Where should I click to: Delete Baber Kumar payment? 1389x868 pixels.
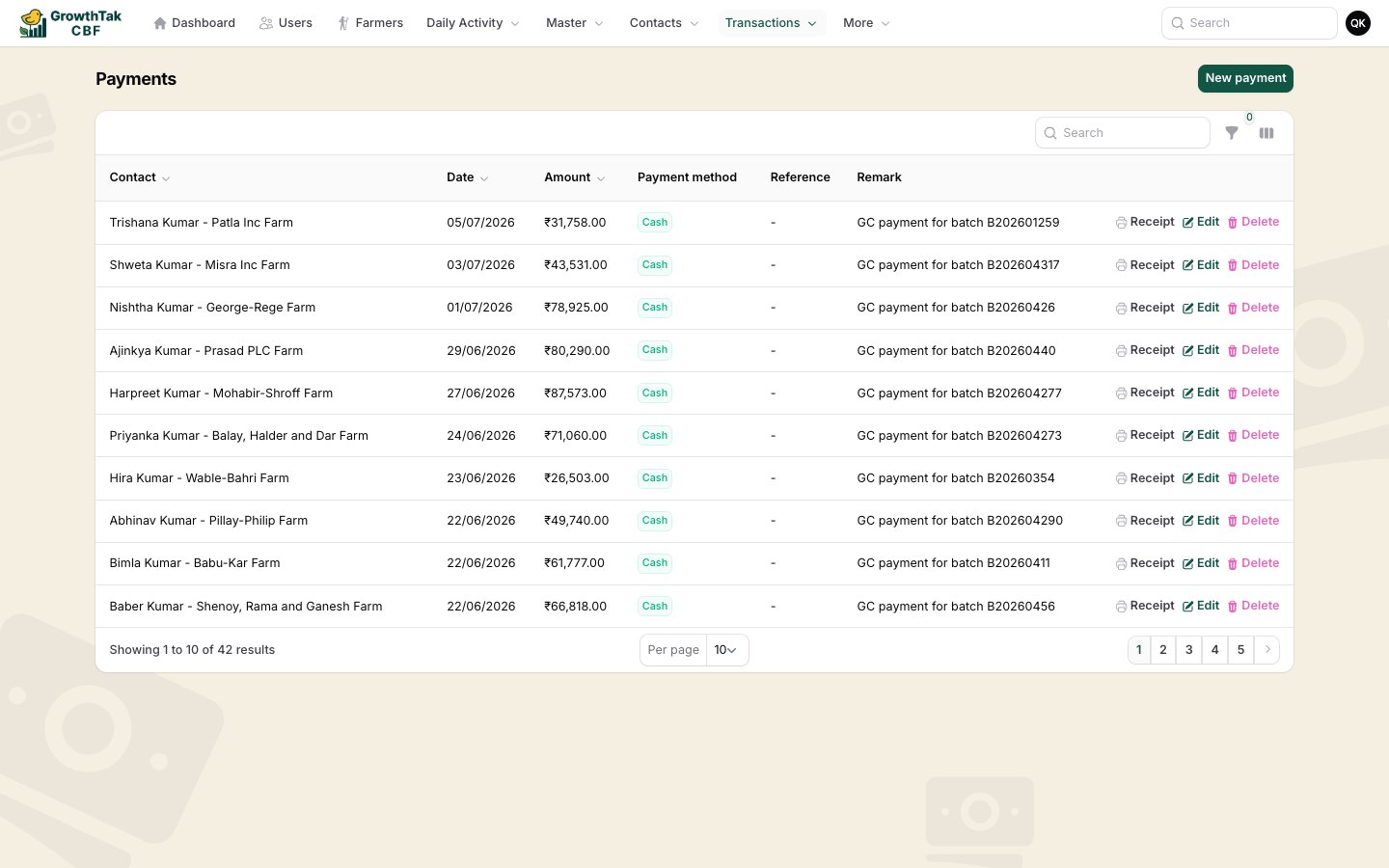coord(1253,606)
